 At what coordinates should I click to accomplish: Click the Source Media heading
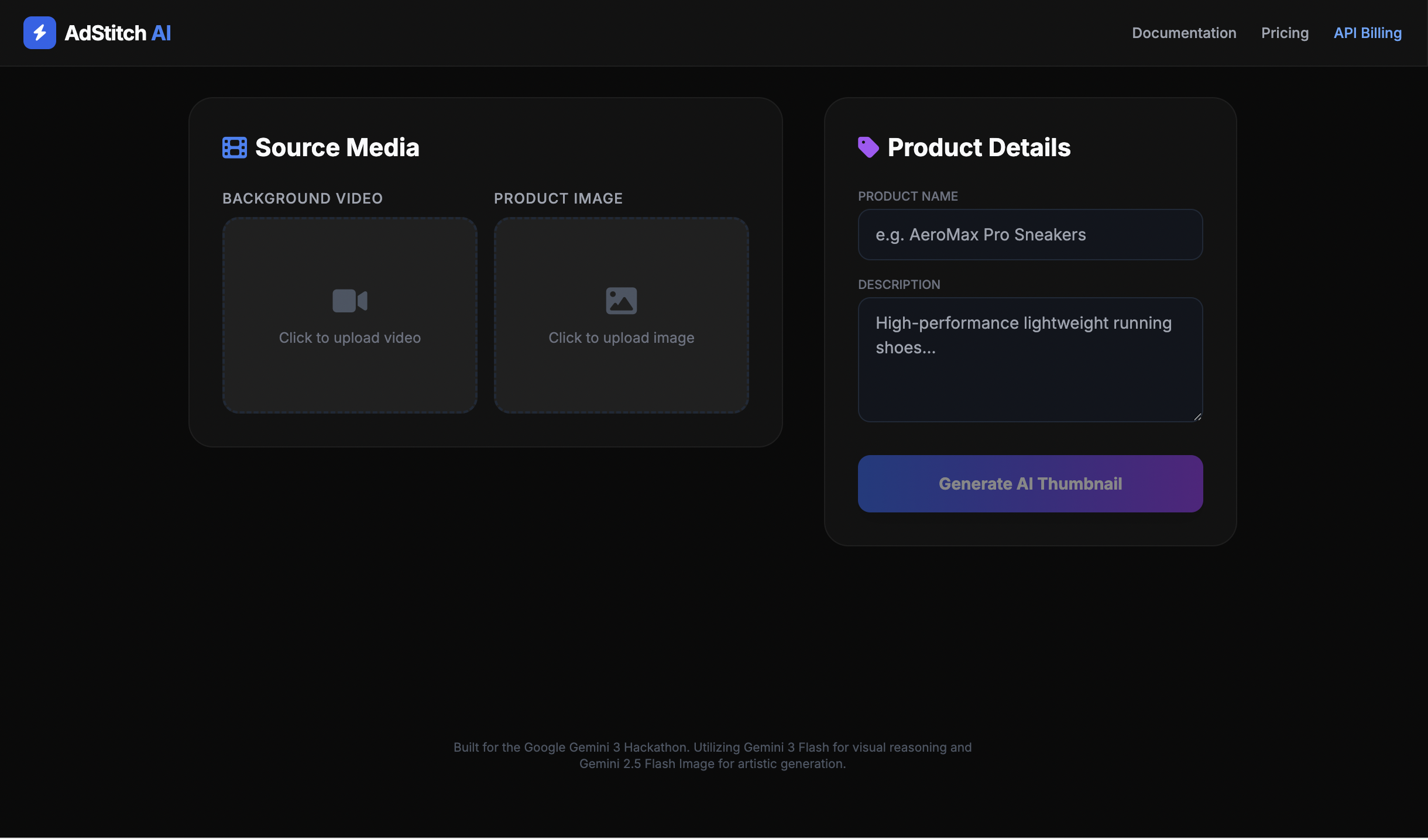point(337,147)
